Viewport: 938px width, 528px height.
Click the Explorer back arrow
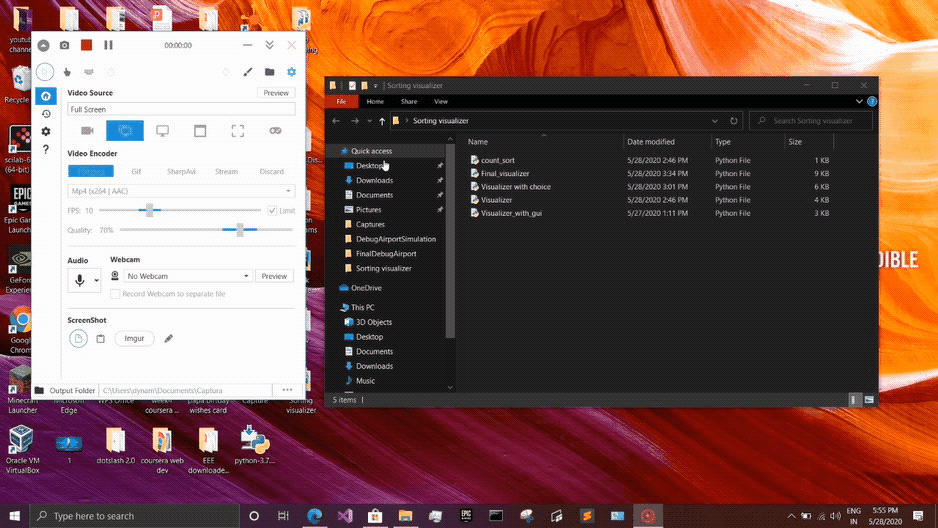(x=336, y=121)
